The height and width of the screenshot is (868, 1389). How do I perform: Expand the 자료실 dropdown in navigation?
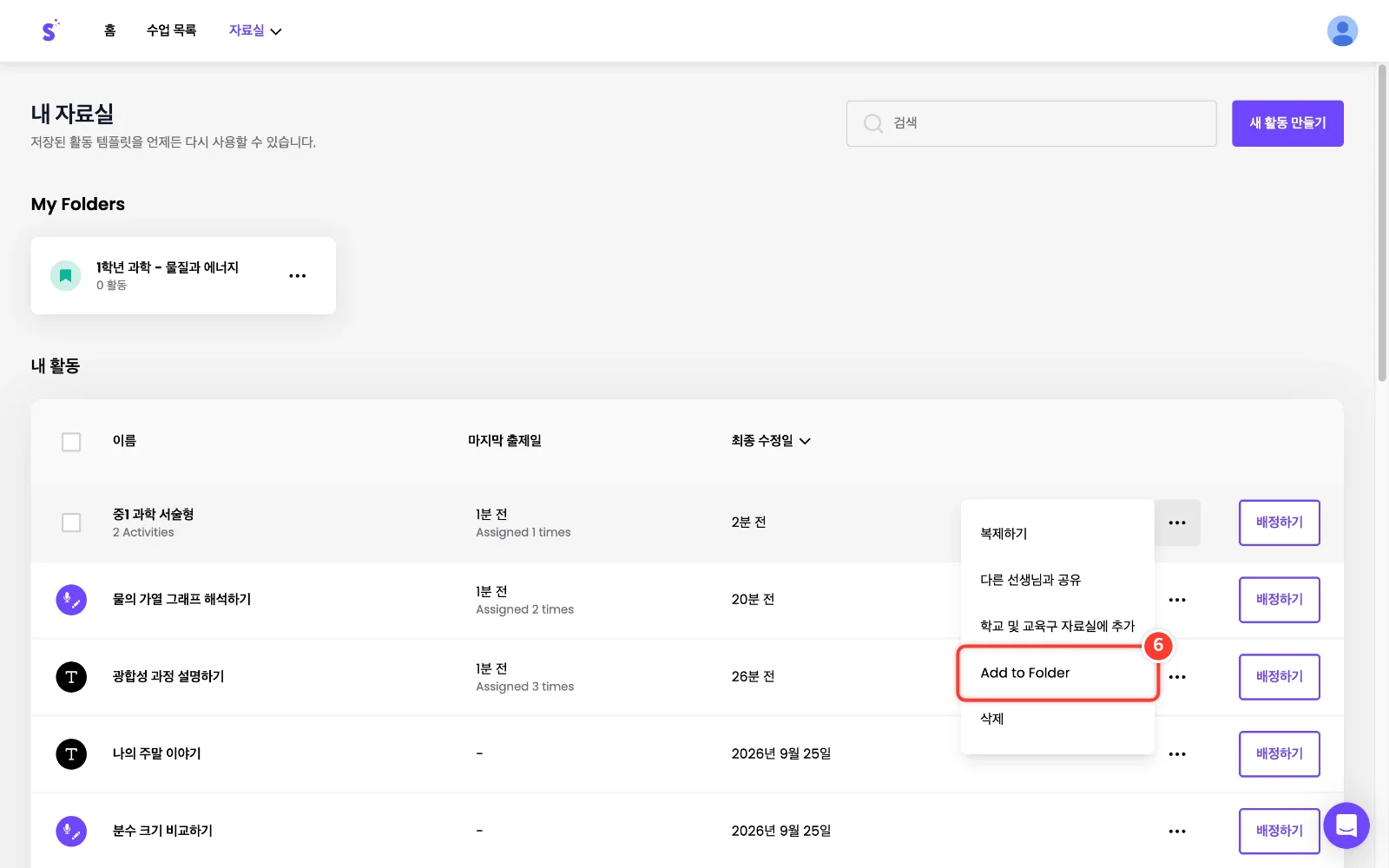pyautogui.click(x=255, y=30)
